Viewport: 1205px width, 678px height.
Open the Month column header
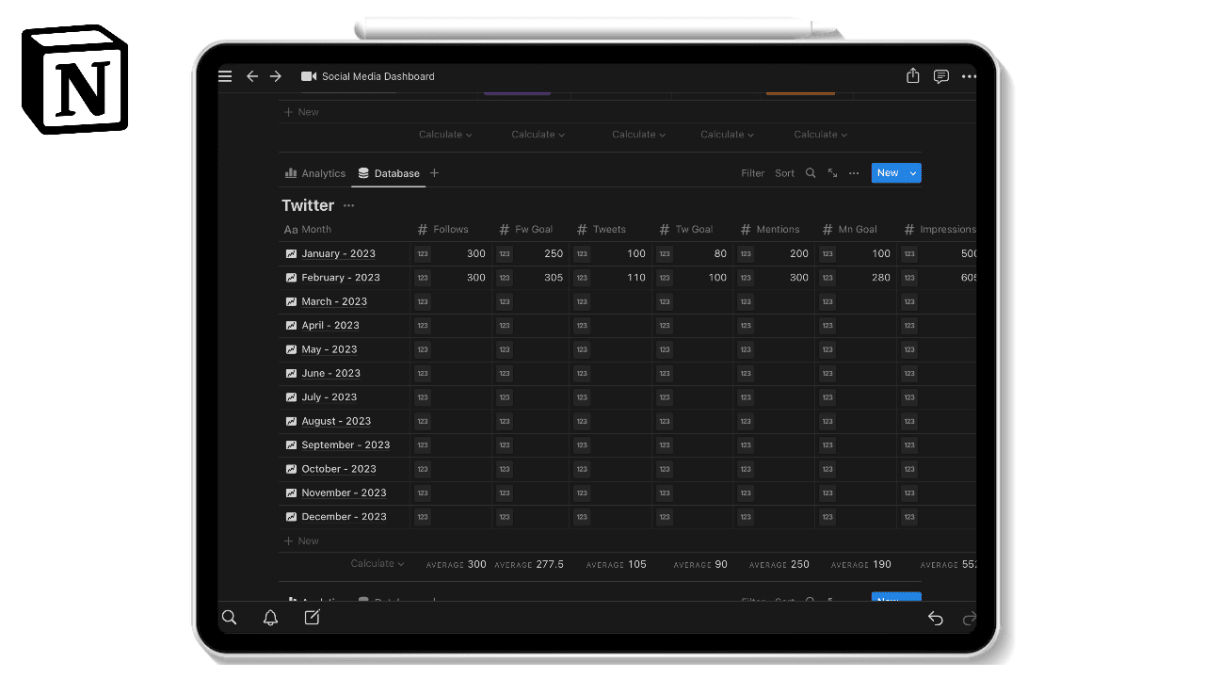[x=308, y=229]
